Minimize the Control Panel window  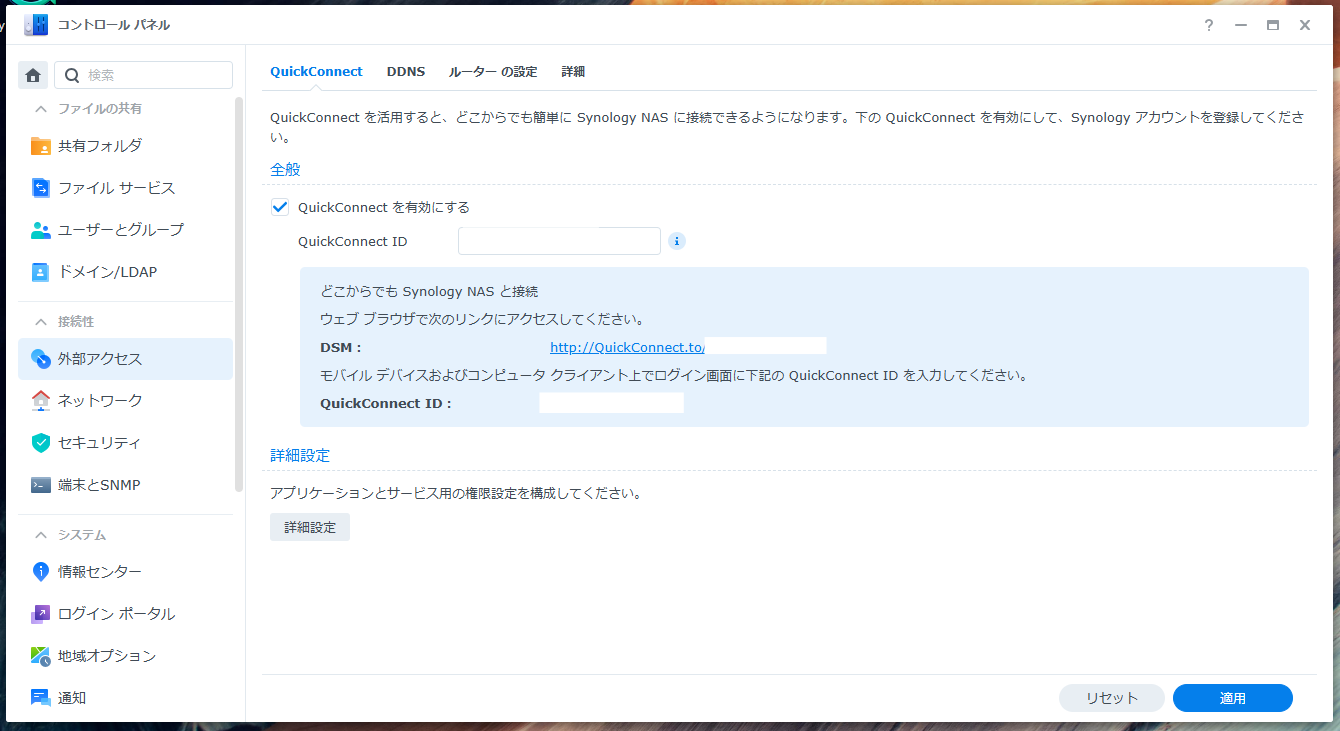point(1241,25)
